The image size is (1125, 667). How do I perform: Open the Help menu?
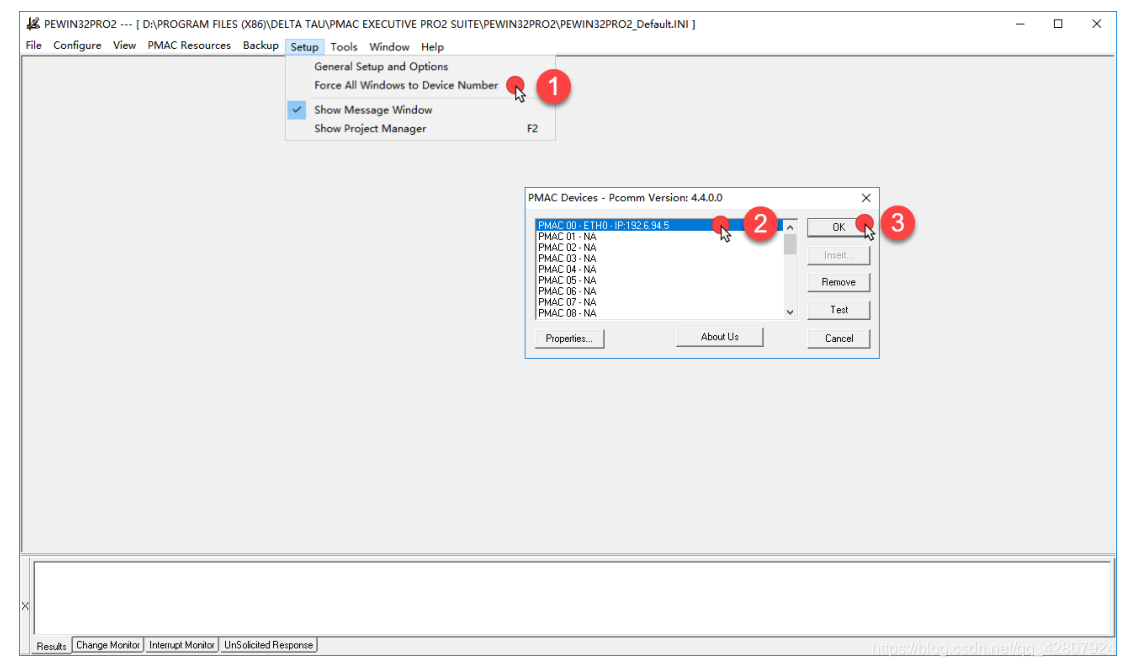point(433,47)
